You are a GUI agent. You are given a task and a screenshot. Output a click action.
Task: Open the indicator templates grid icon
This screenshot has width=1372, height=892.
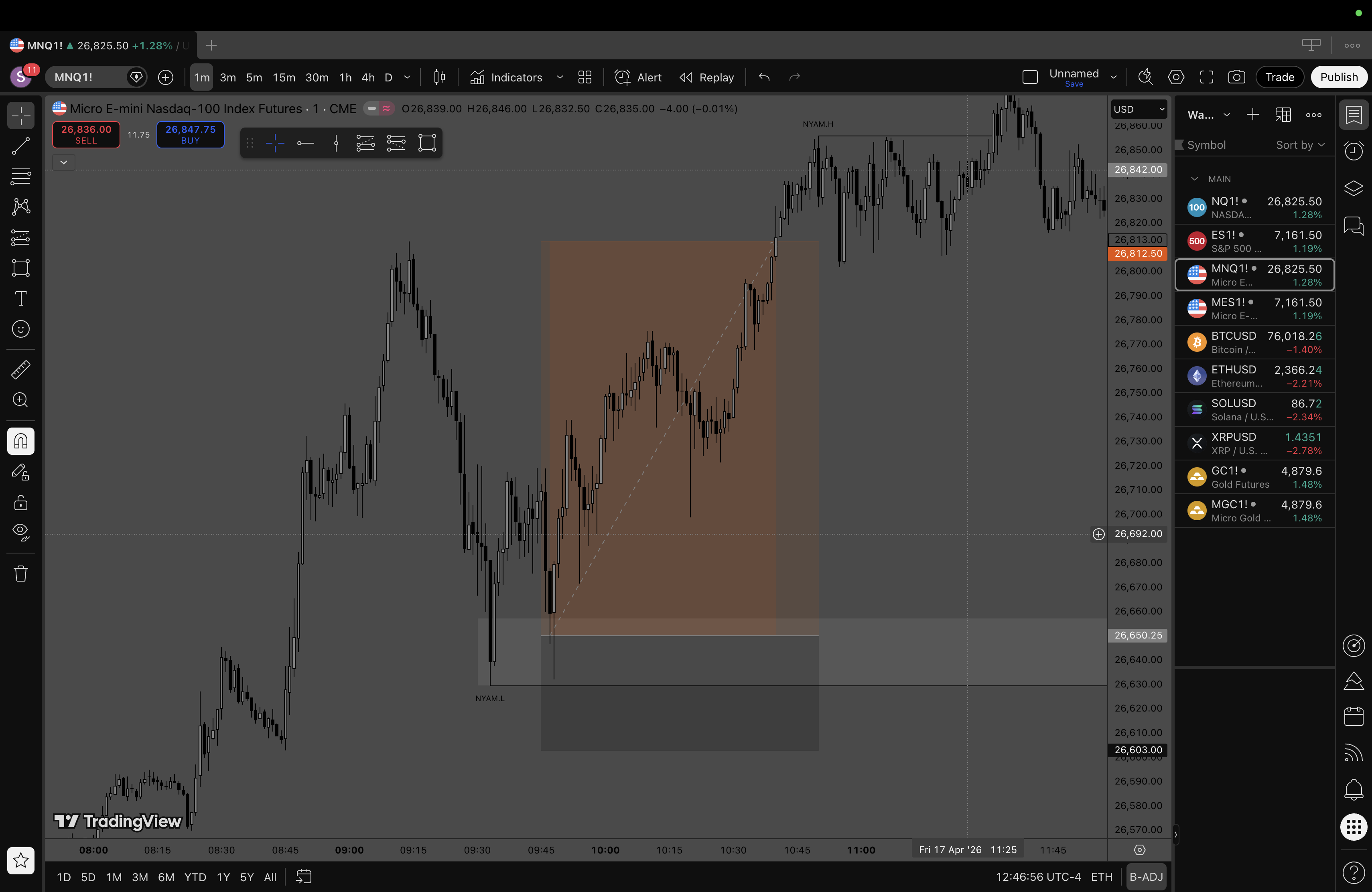point(585,77)
